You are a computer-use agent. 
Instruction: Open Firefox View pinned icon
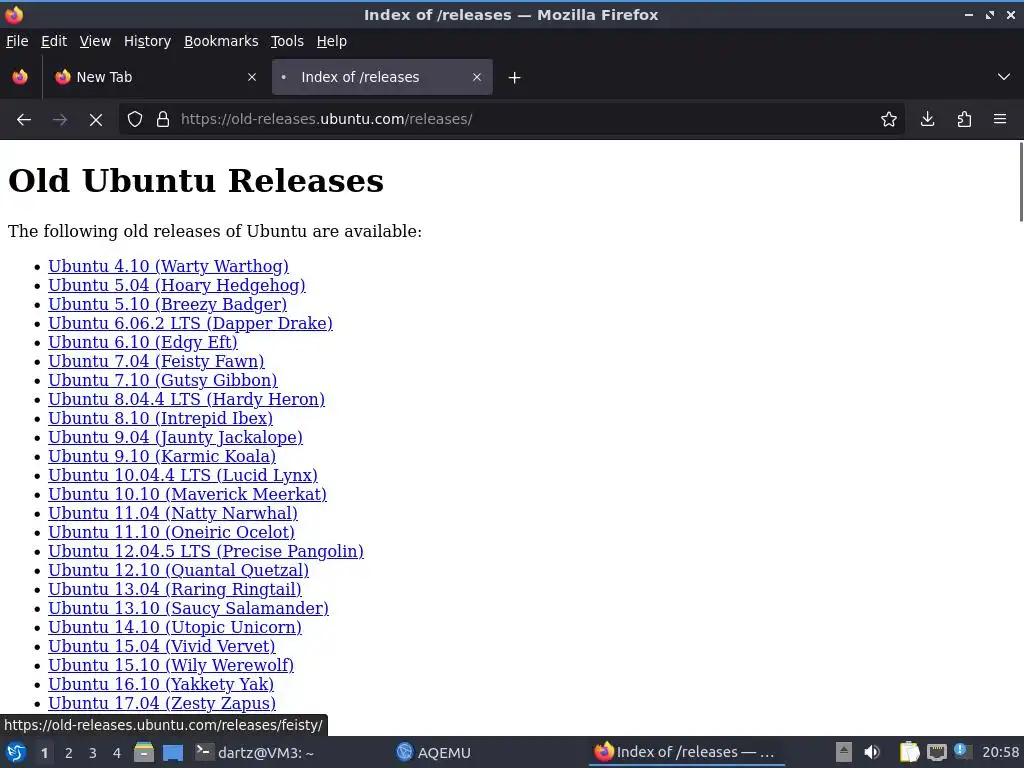[20, 77]
